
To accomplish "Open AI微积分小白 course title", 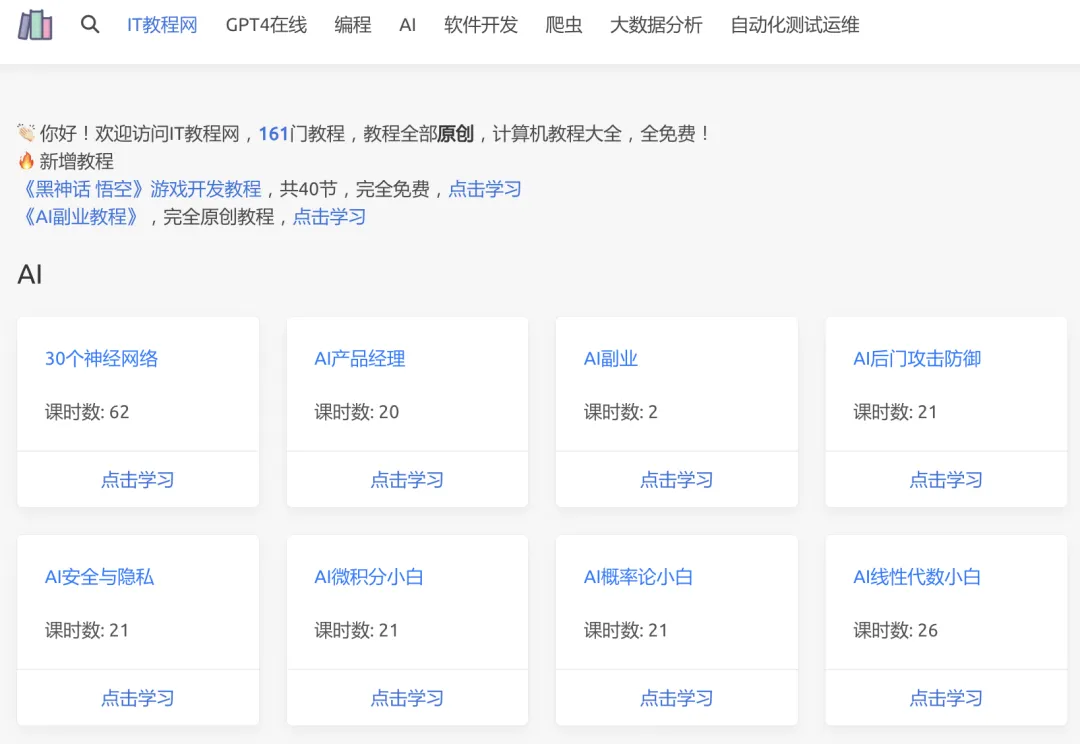I will tap(368, 577).
